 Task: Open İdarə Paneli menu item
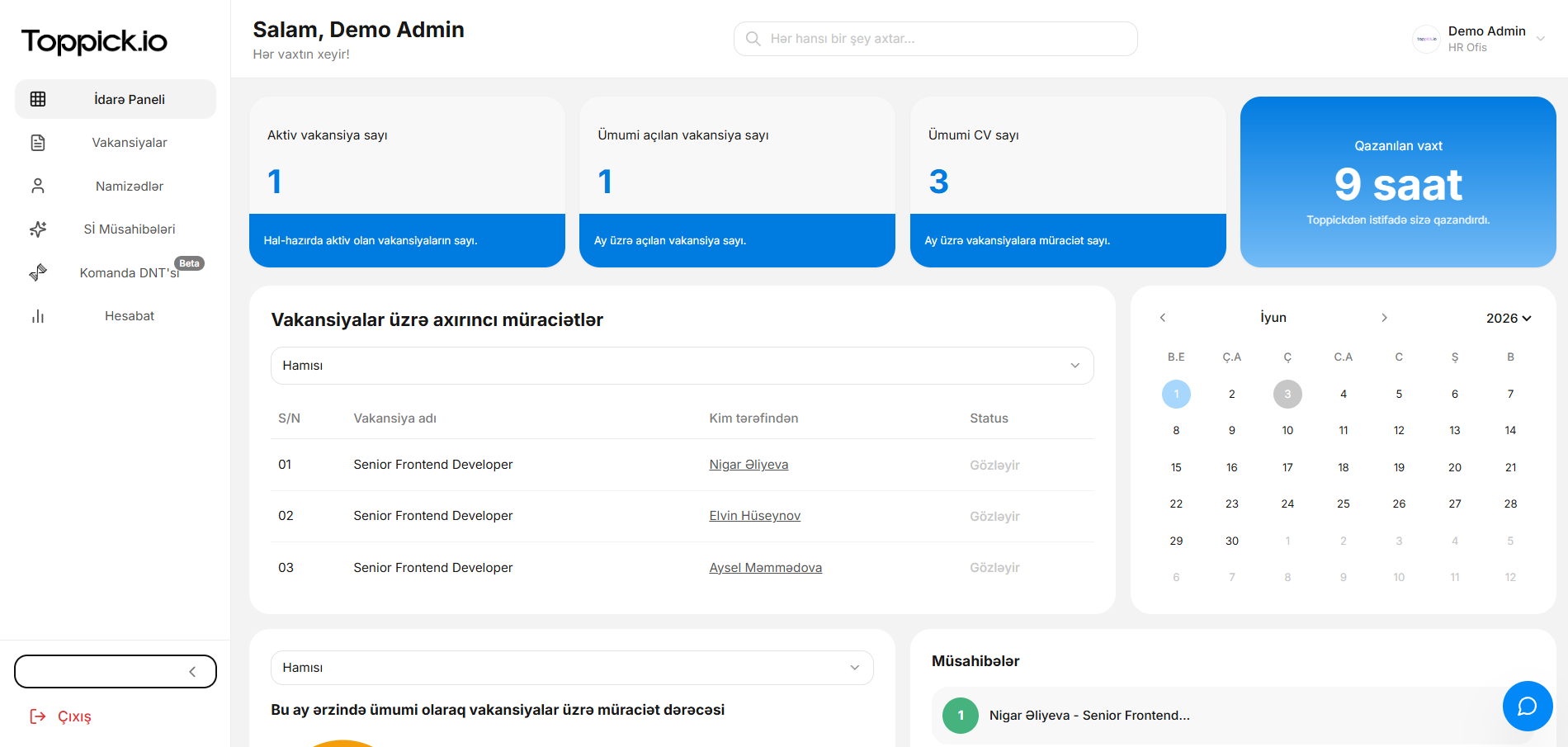pos(116,99)
